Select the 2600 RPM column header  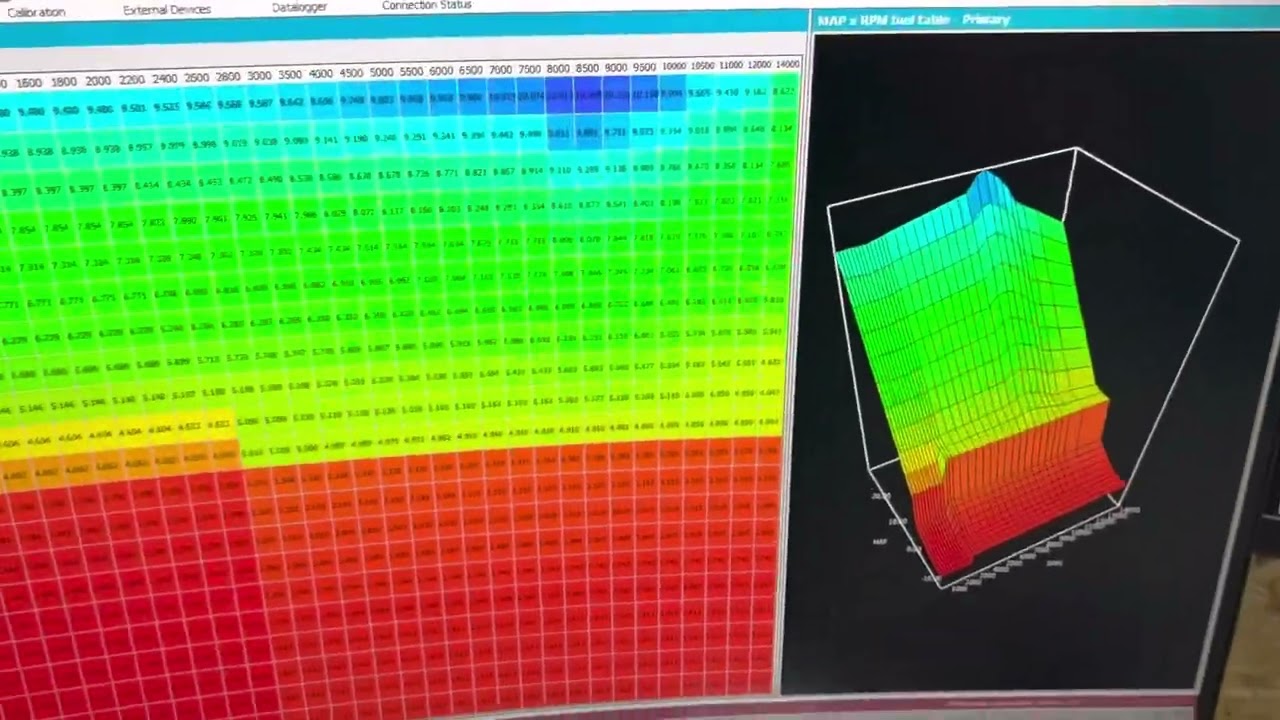click(x=196, y=78)
